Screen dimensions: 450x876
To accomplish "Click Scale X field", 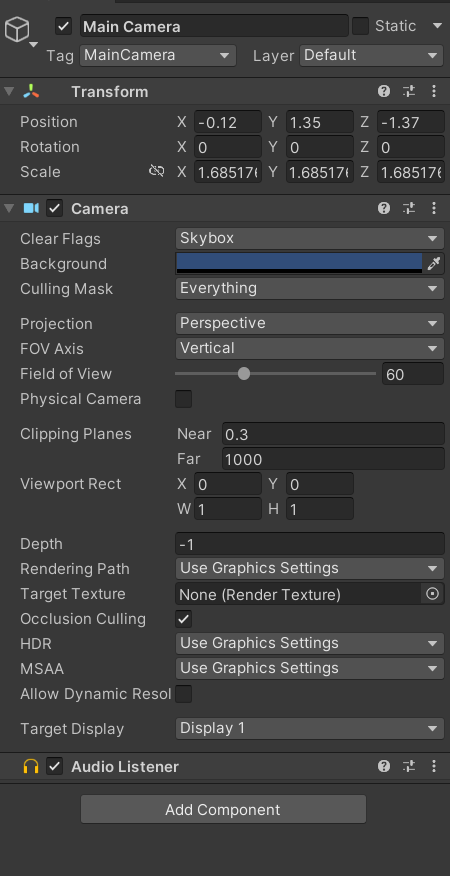I will 228,172.
